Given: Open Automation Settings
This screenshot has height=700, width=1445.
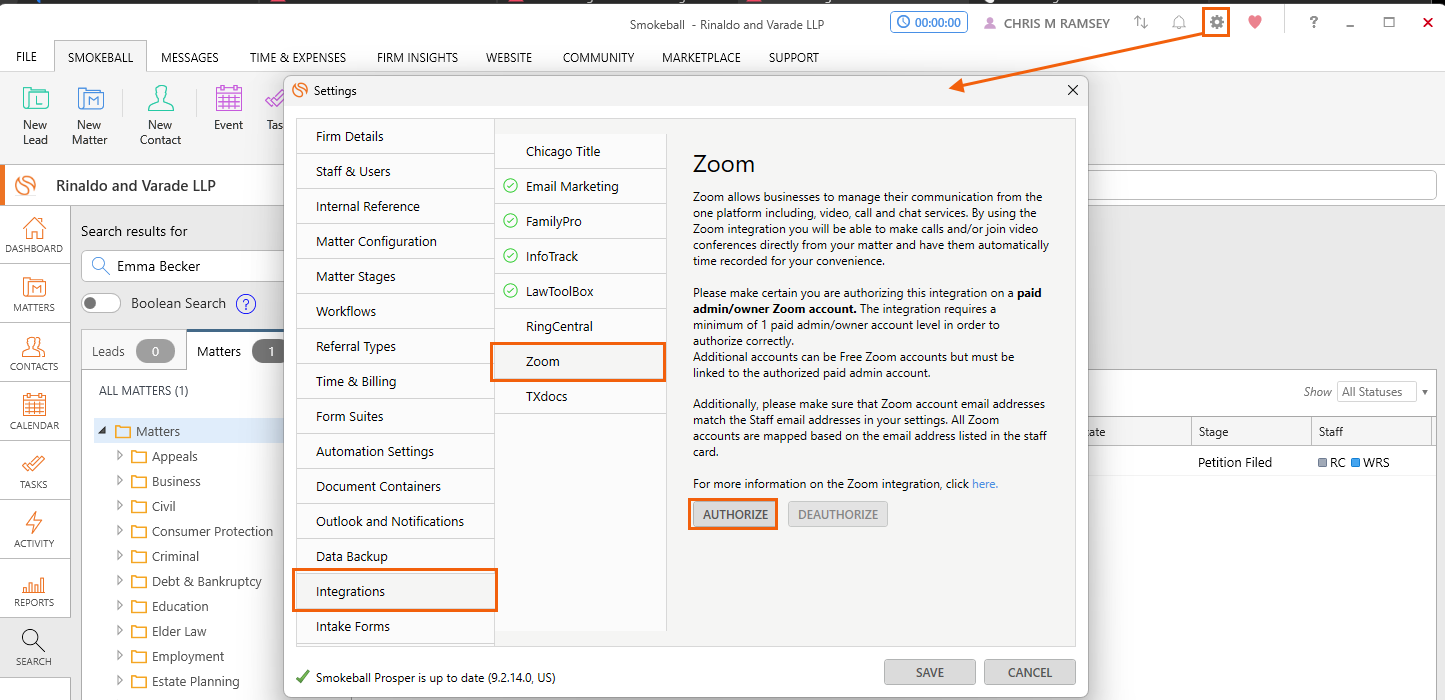Looking at the screenshot, I should coord(396,452).
